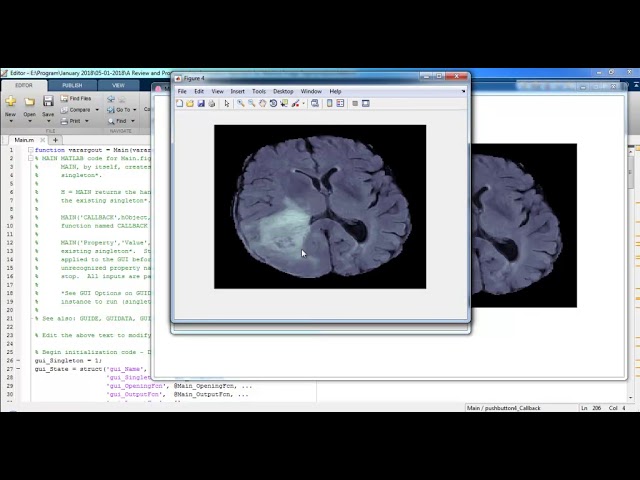Click the Save Figure icon in Figure 4
640x480 pixels.
pyautogui.click(x=201, y=104)
